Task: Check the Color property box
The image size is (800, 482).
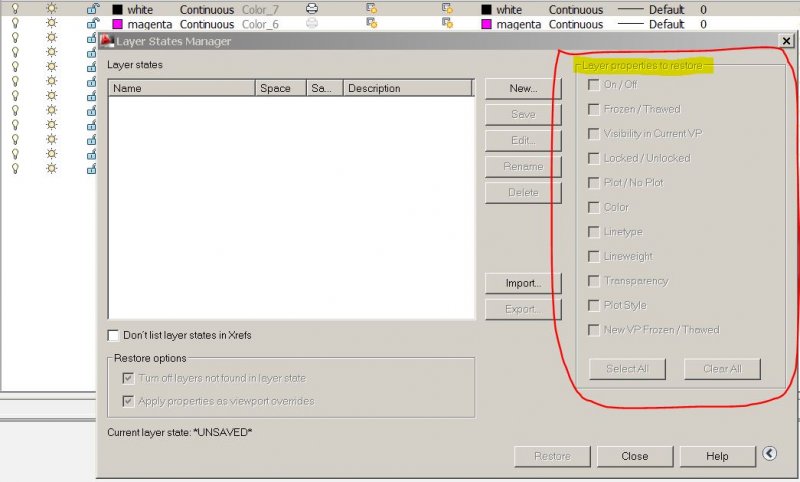Action: tap(593, 207)
